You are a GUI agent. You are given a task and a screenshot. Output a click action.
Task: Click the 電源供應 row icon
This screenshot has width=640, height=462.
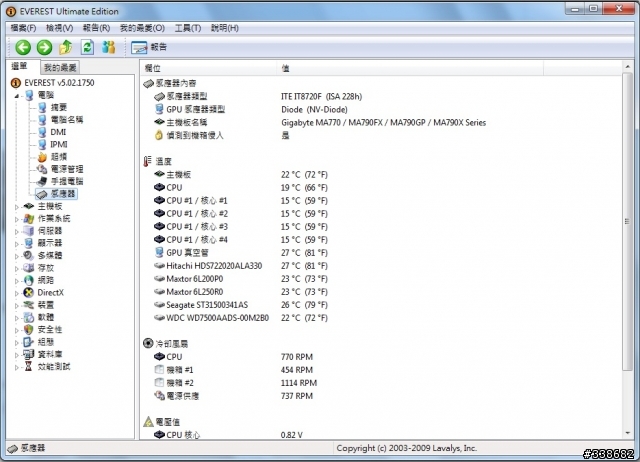(x=159, y=395)
